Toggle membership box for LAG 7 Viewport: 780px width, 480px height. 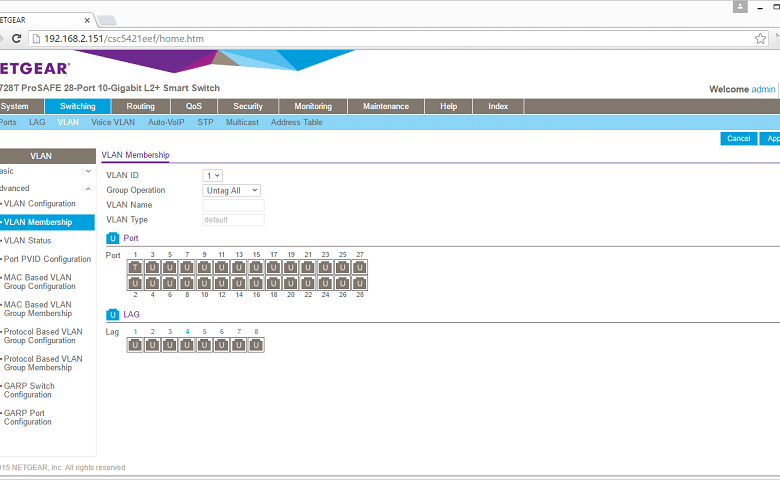(239, 345)
